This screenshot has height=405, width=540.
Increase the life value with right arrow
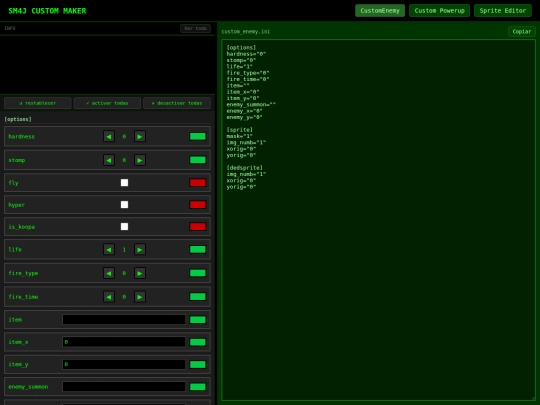[139, 249]
